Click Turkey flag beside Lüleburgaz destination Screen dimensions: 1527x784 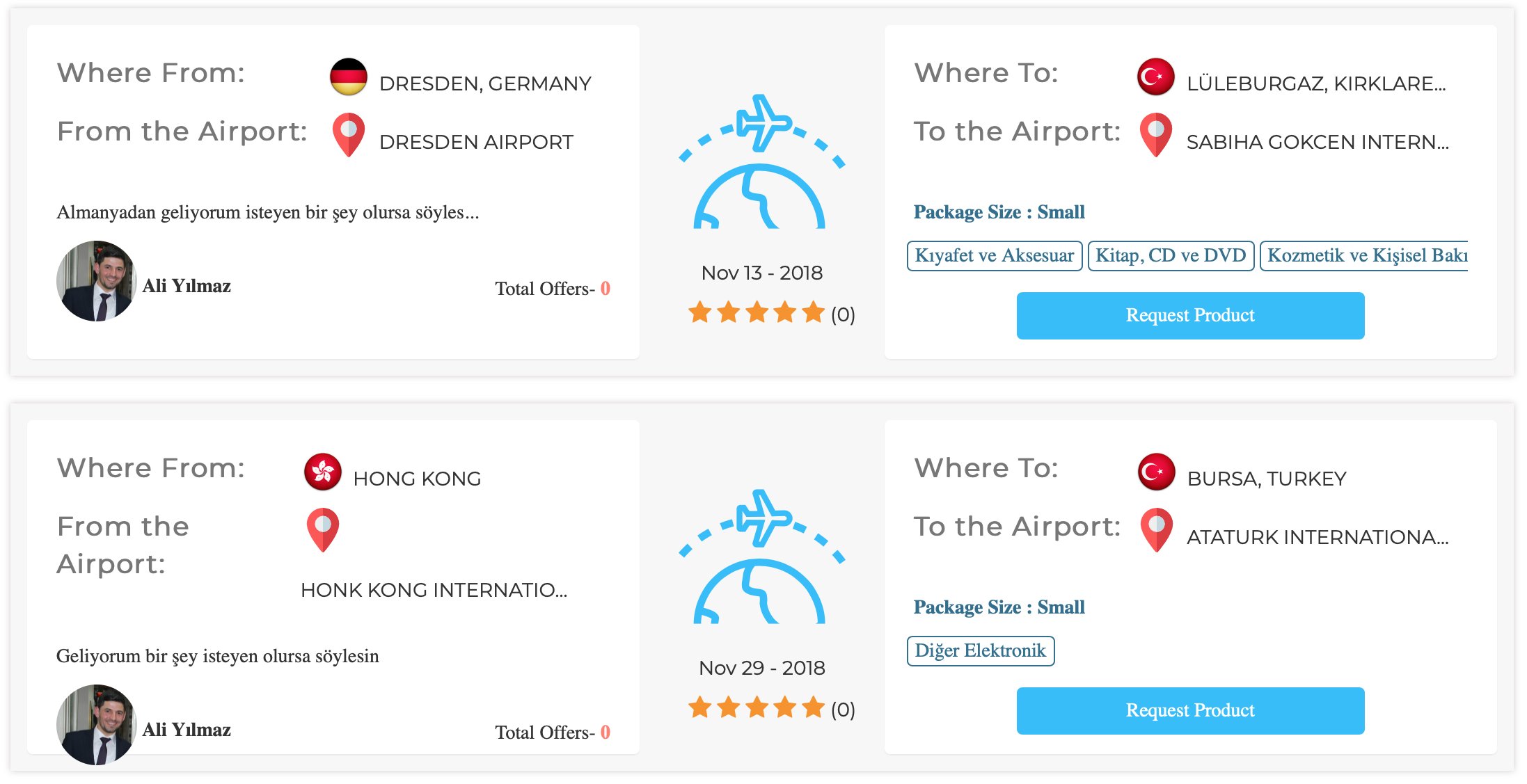(x=1155, y=77)
